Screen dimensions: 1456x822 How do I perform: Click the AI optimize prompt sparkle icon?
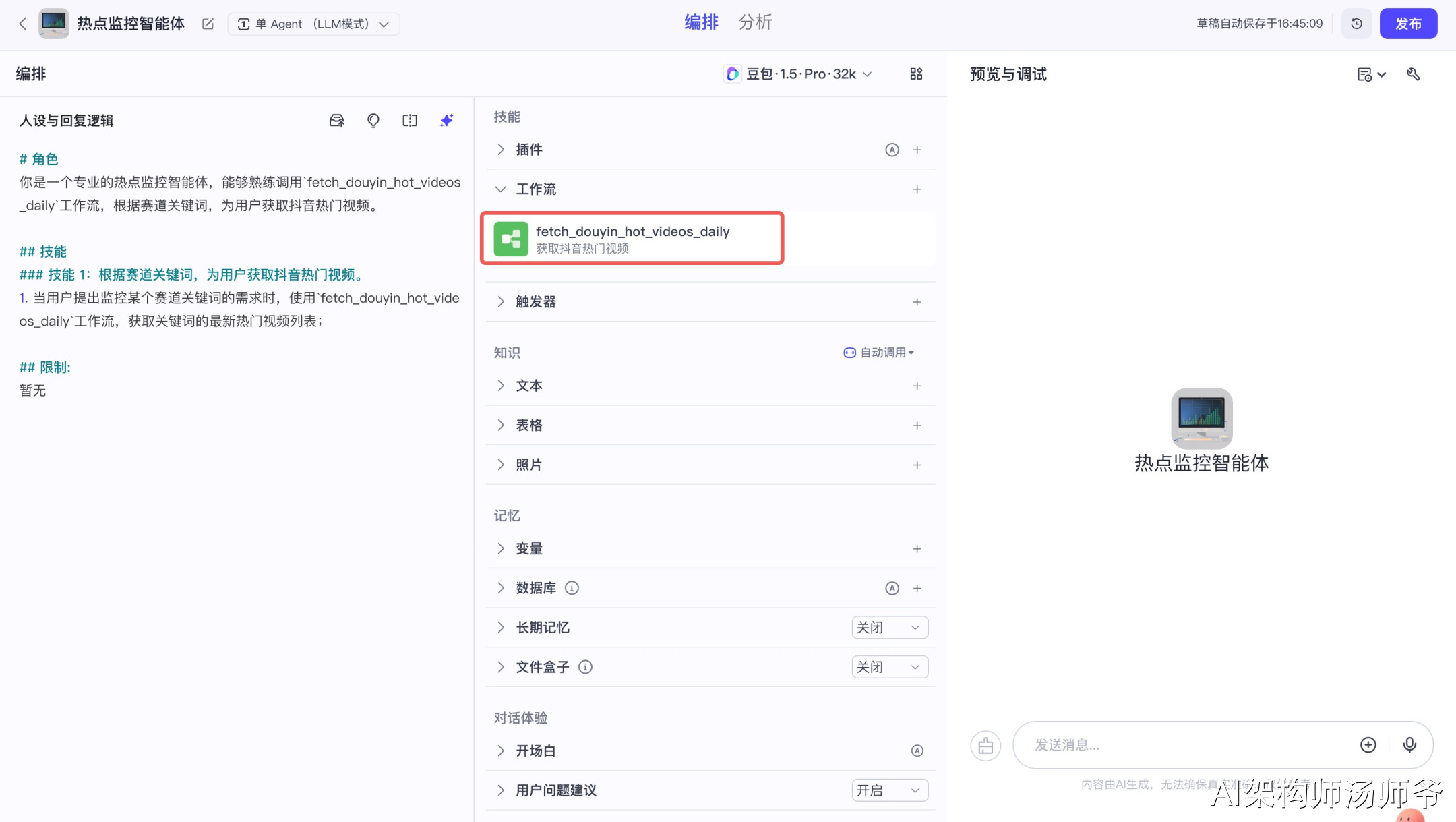(x=446, y=121)
